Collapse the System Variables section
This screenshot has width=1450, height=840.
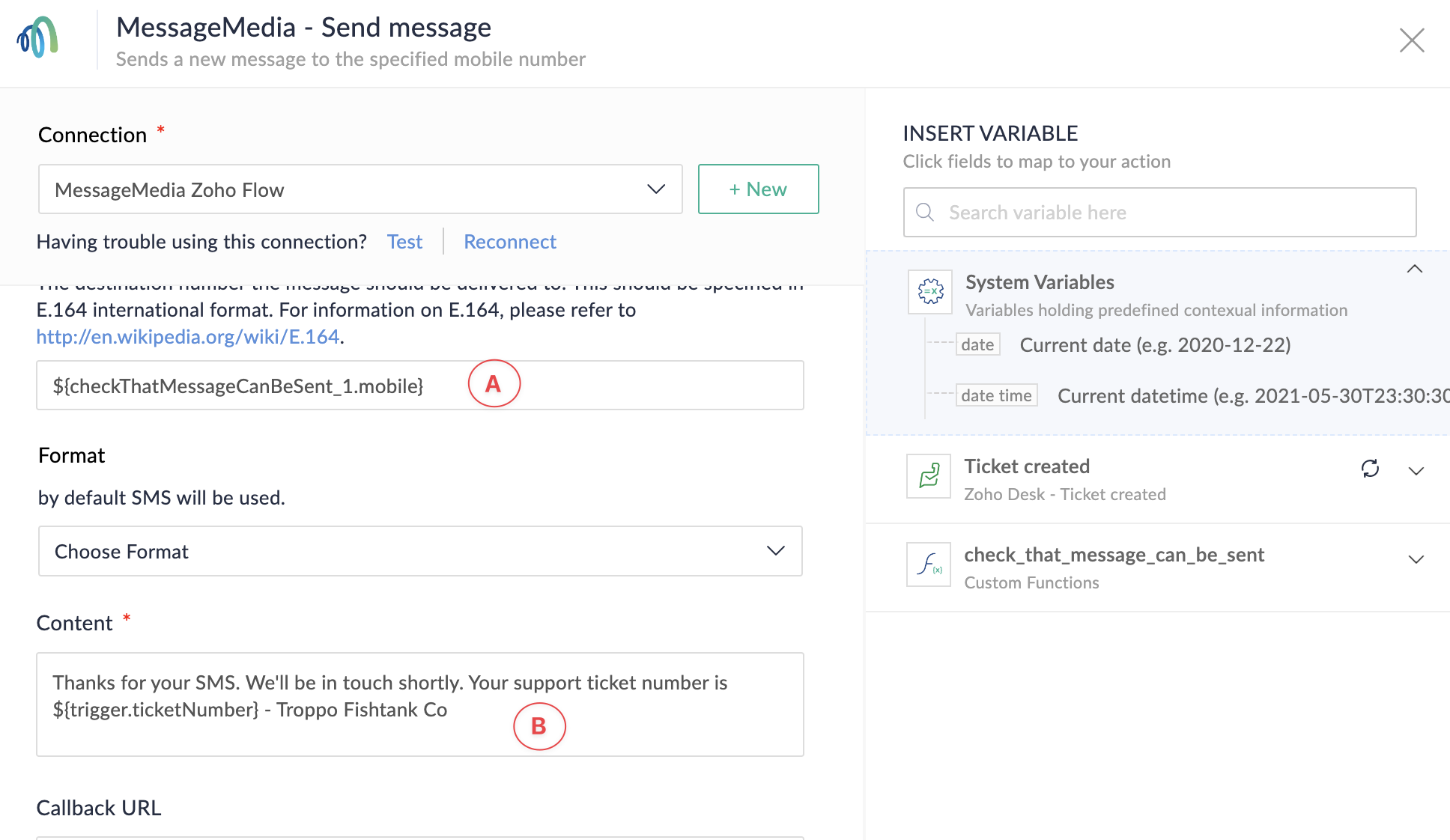(x=1415, y=269)
